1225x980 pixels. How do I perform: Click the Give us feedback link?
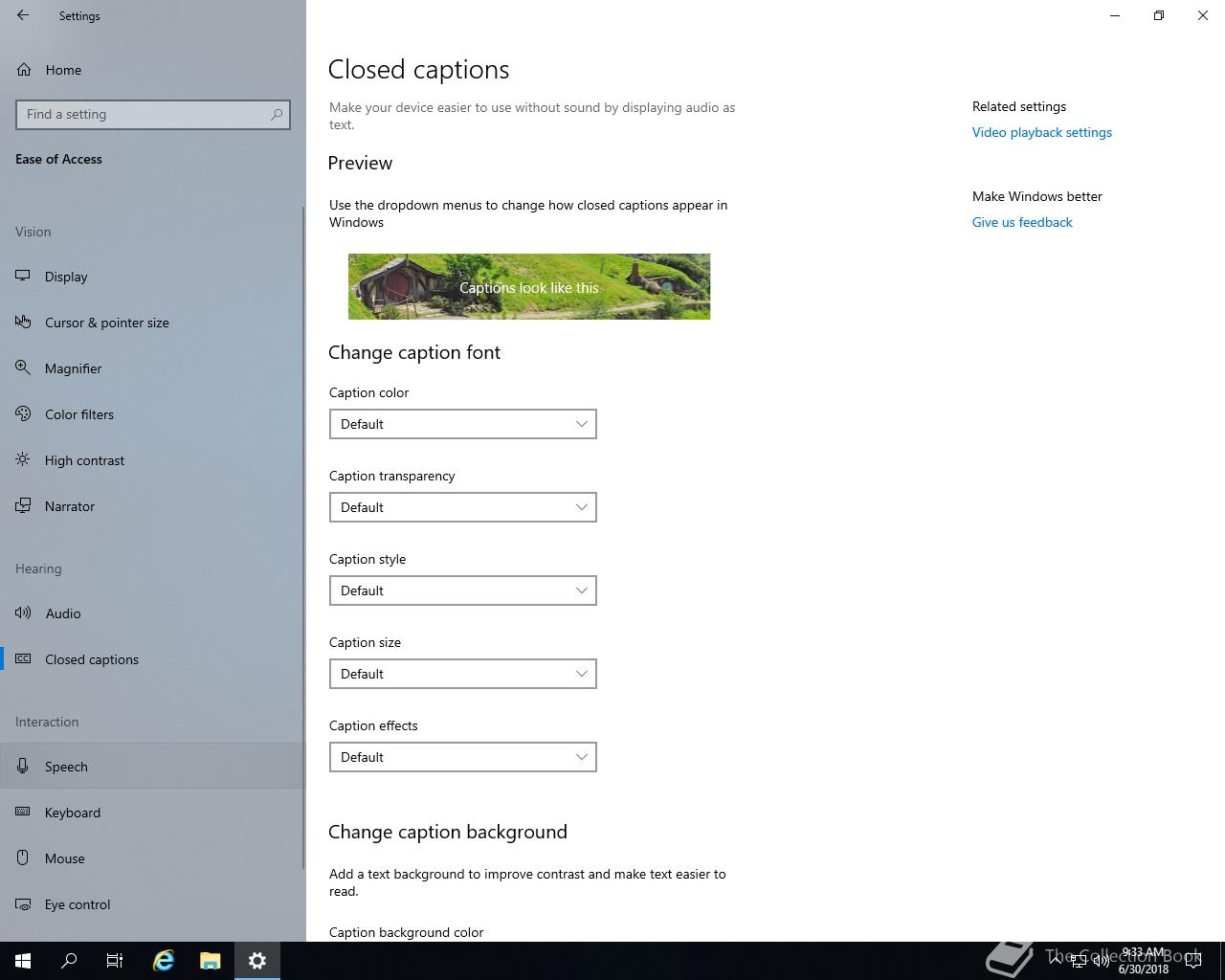[1022, 222]
